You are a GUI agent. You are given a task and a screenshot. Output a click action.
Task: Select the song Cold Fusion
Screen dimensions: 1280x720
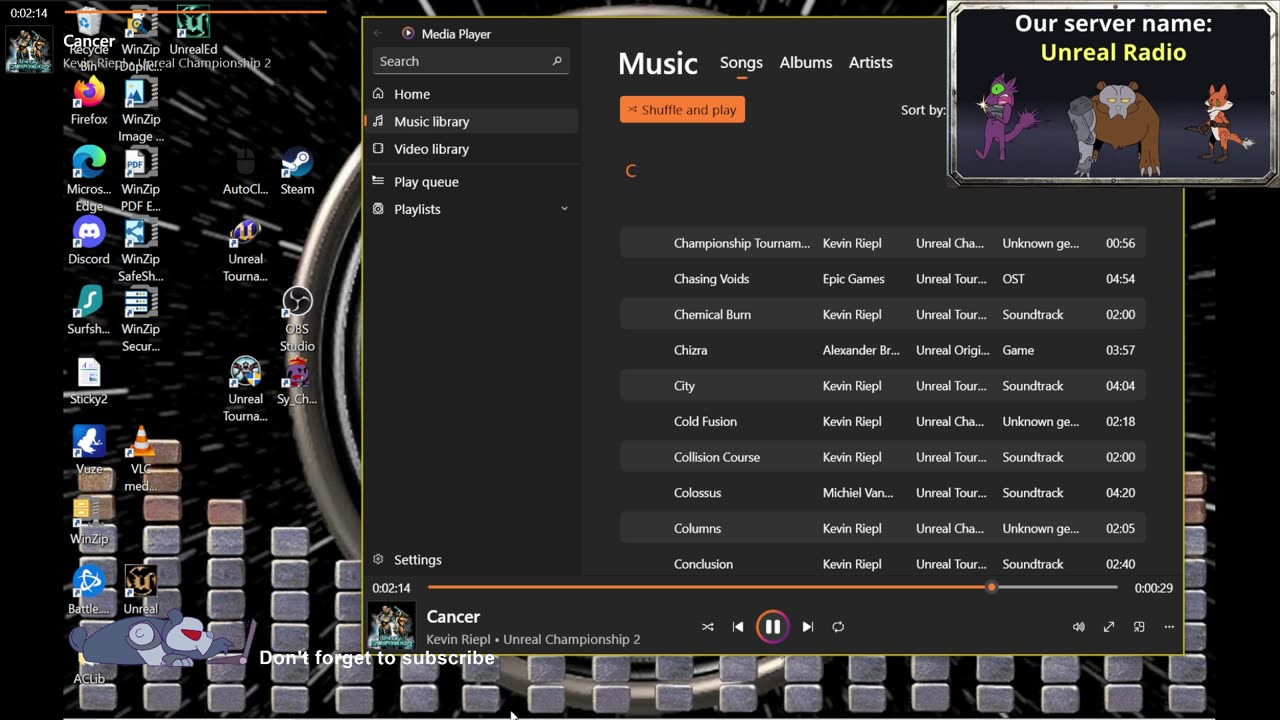pyautogui.click(x=883, y=422)
